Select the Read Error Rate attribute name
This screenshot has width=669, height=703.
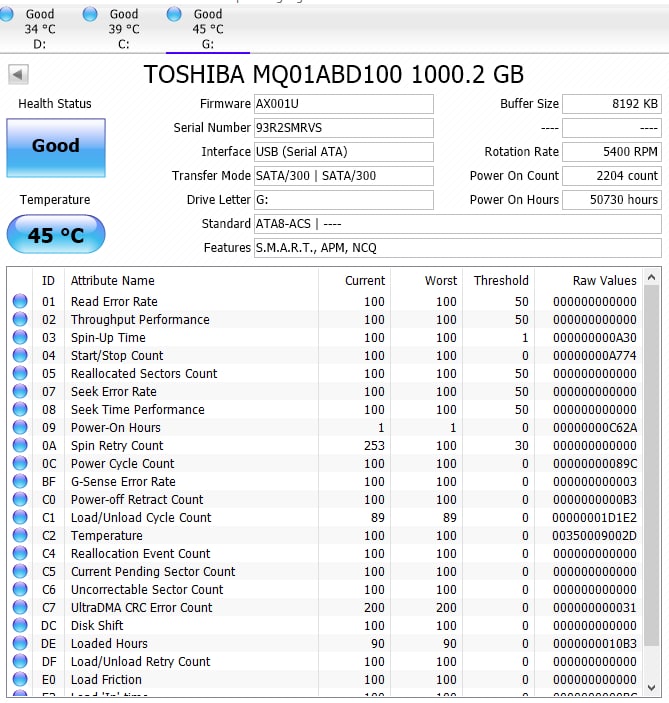click(114, 302)
